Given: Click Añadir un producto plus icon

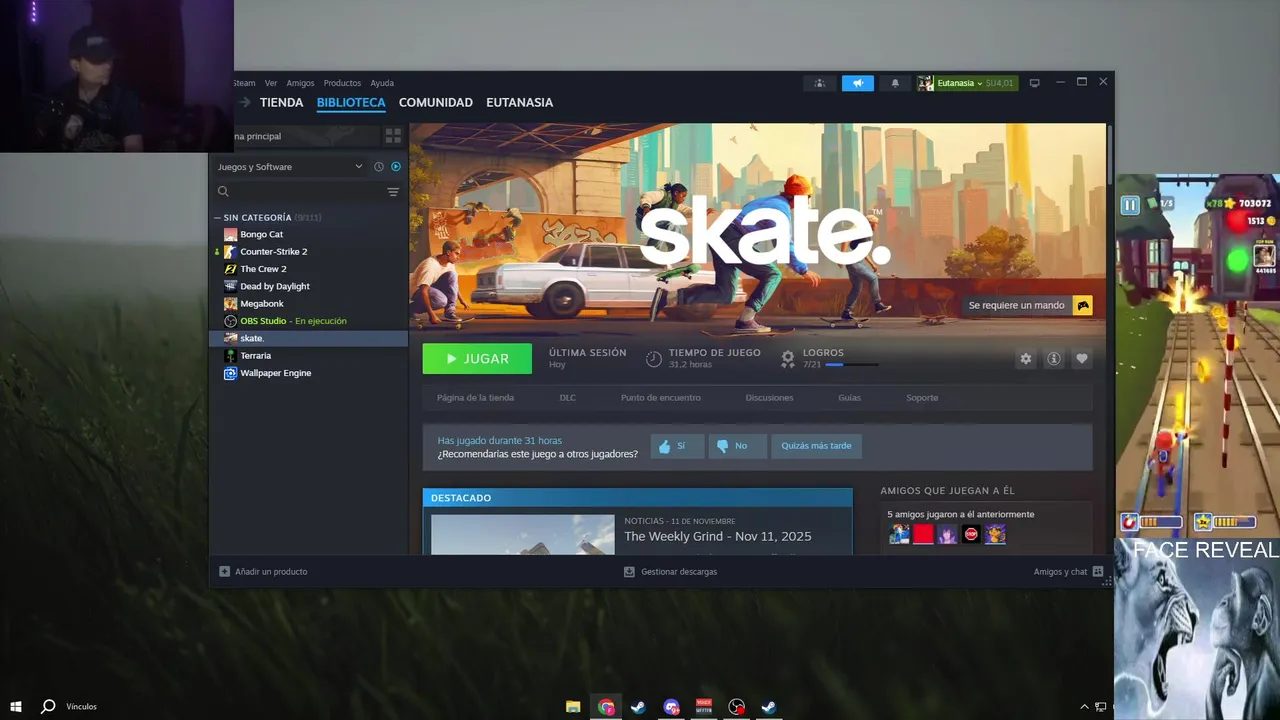Looking at the screenshot, I should click(x=224, y=572).
